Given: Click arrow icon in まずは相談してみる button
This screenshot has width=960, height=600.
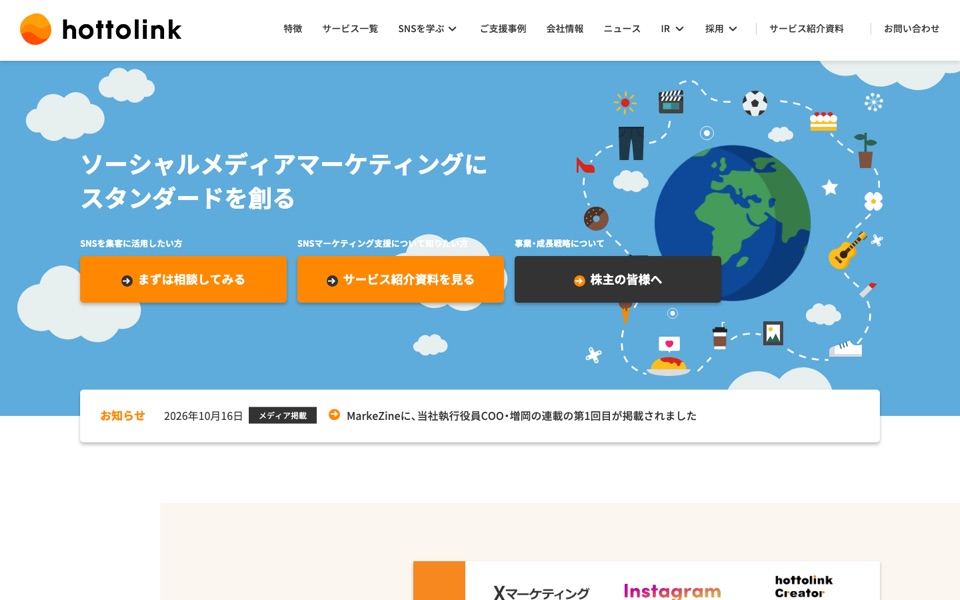Looking at the screenshot, I should (x=127, y=281).
